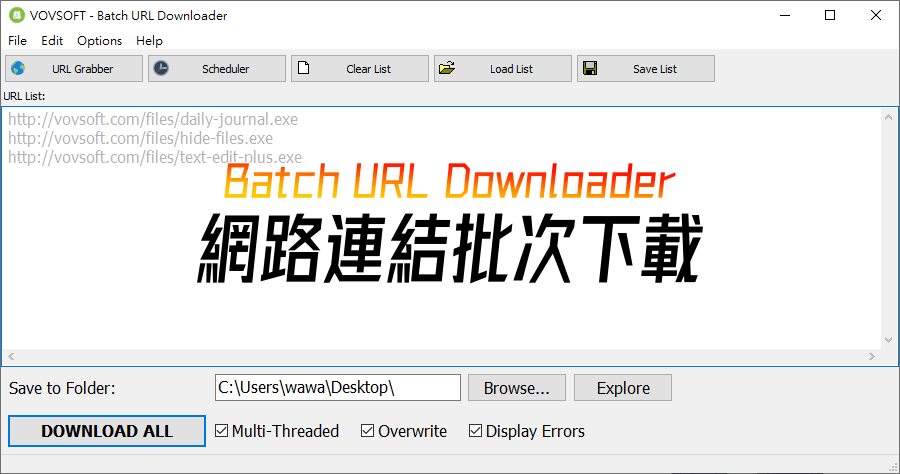Image resolution: width=900 pixels, height=474 pixels.
Task: Toggle the Multi-Threaded checkbox
Action: pos(222,430)
